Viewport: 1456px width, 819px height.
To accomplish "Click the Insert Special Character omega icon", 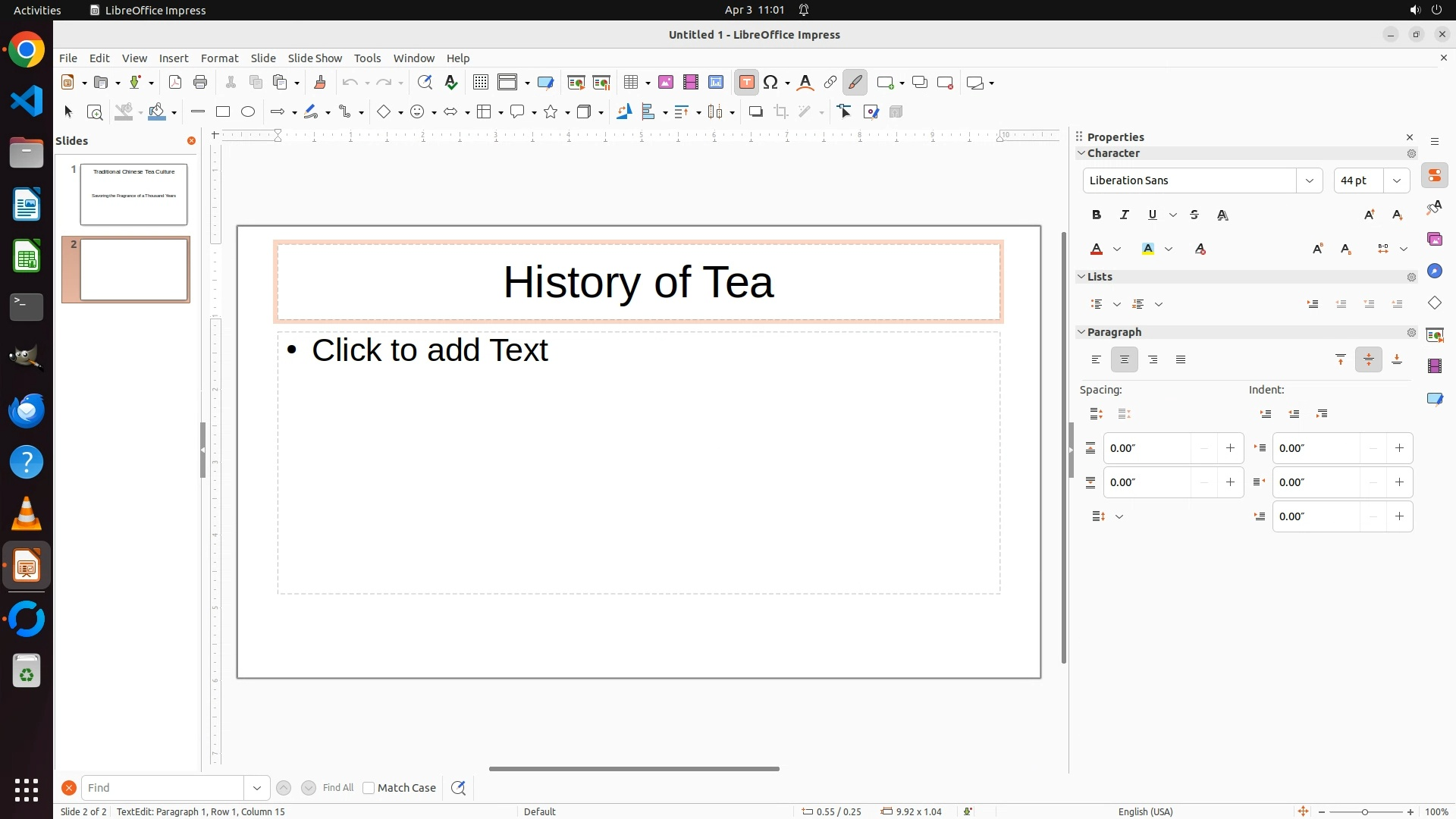I will pyautogui.click(x=771, y=83).
